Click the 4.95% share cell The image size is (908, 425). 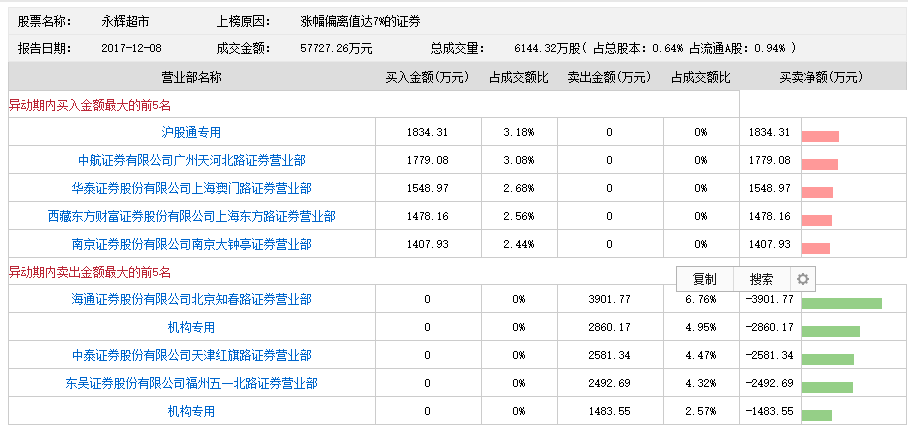pyautogui.click(x=701, y=327)
